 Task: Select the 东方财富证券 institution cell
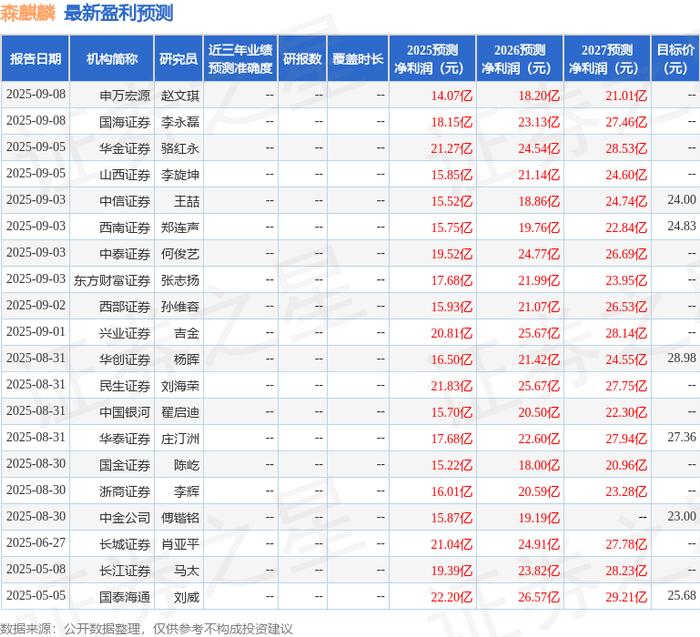(112, 280)
